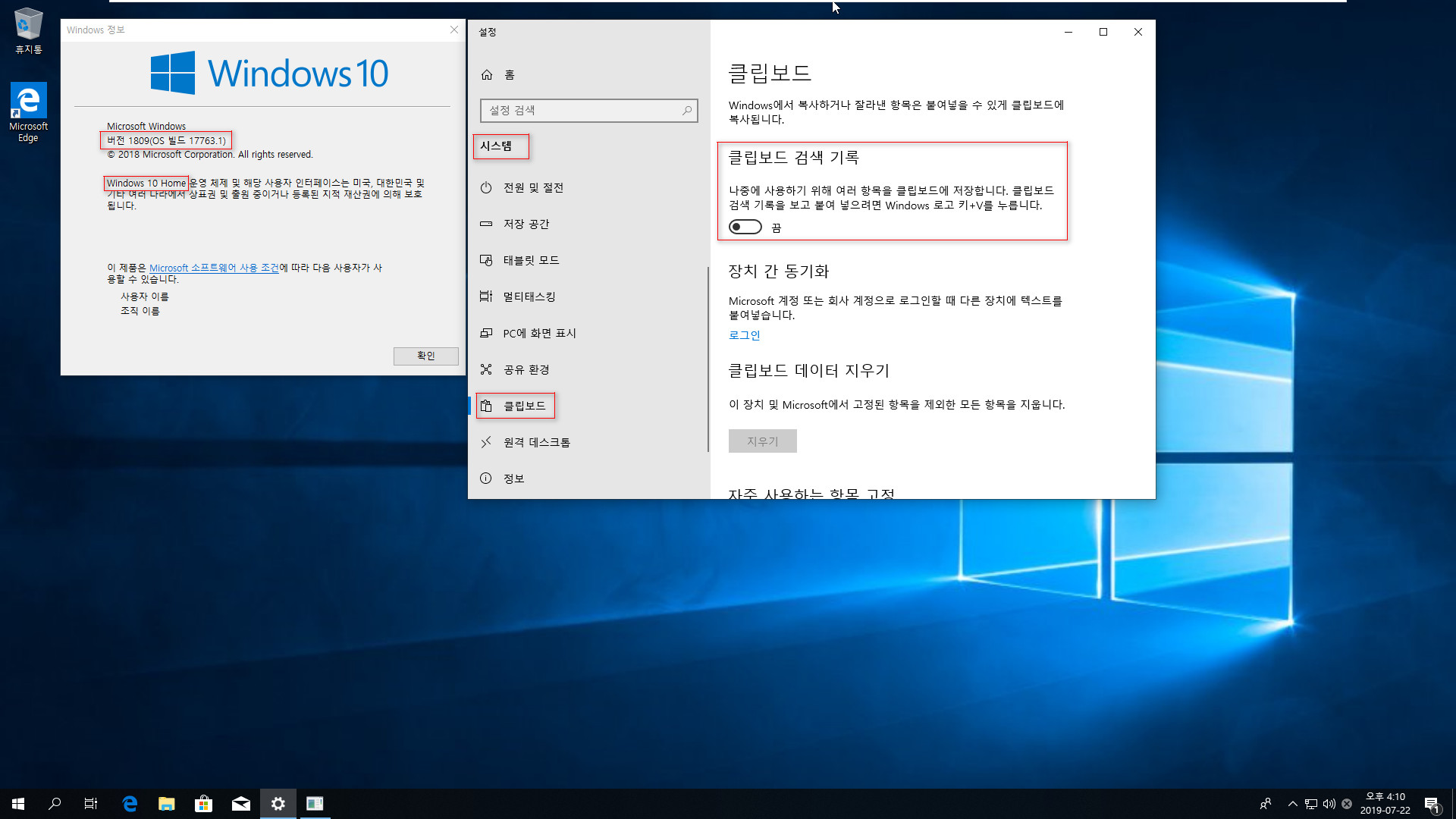1456x819 pixels.
Task: Open Action Center notifications icon
Action: click(1432, 804)
